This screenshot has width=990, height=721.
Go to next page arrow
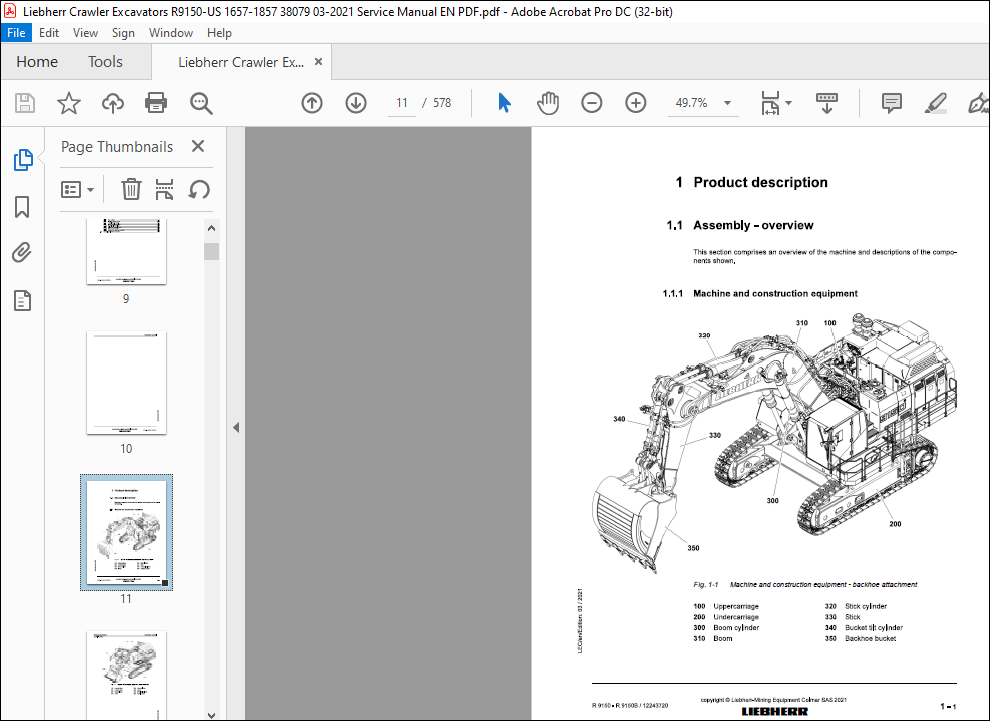pyautogui.click(x=356, y=103)
